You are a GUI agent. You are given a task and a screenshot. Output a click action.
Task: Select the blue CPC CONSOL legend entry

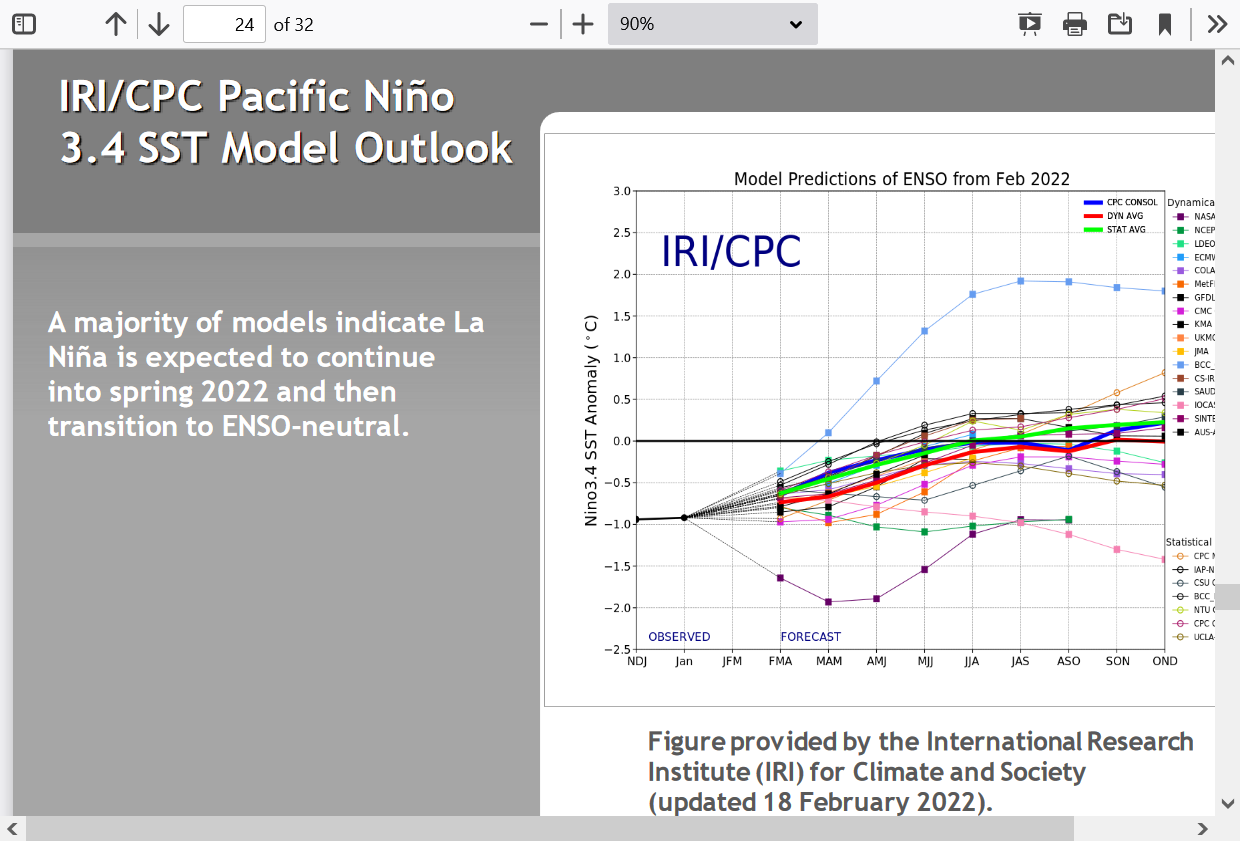1120,203
